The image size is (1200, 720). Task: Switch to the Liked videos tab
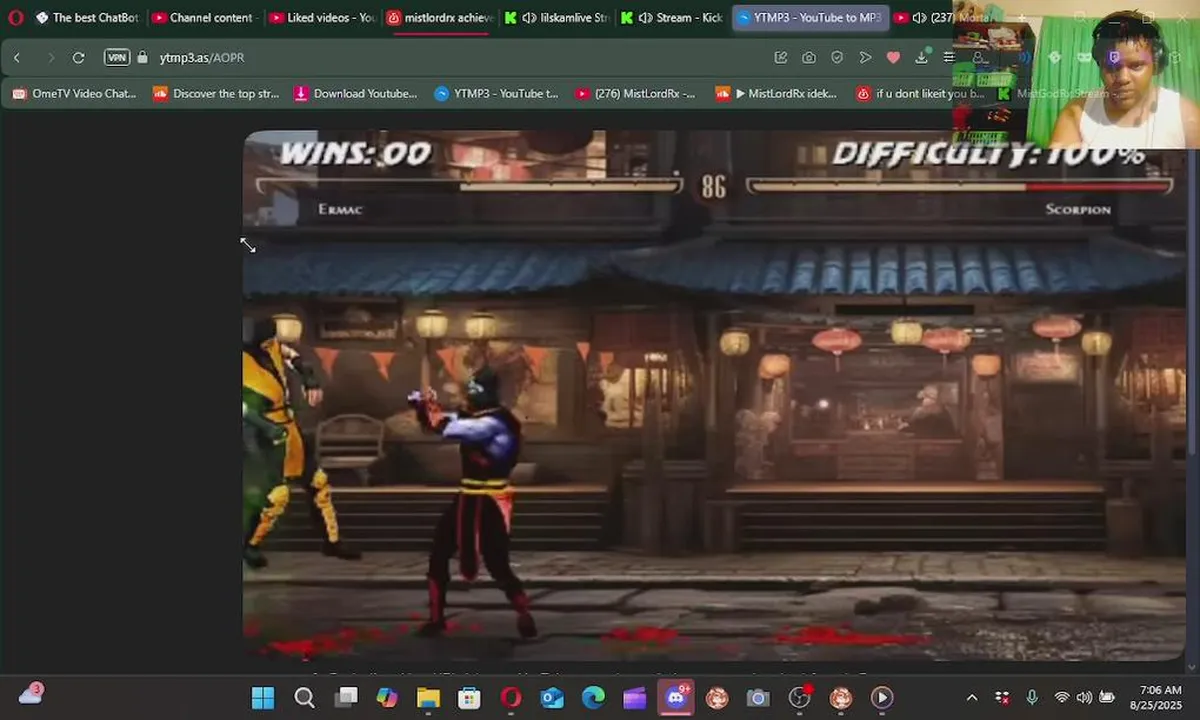pos(323,18)
